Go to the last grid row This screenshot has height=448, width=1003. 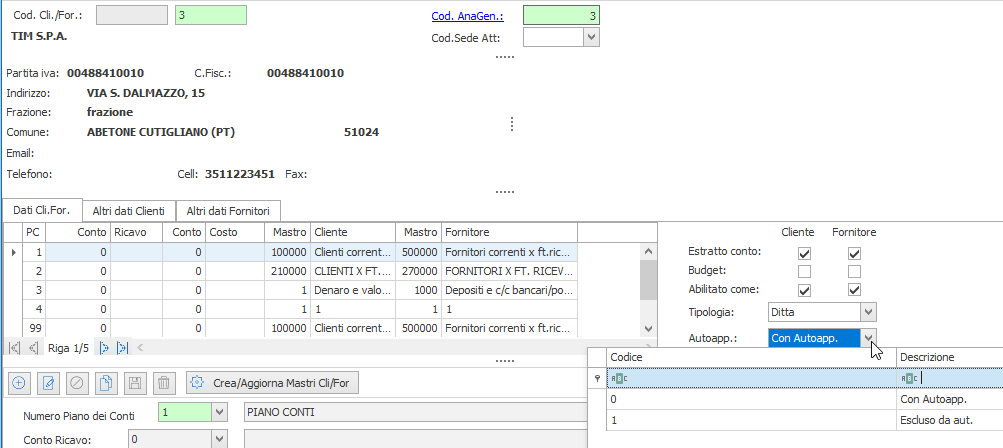(123, 348)
